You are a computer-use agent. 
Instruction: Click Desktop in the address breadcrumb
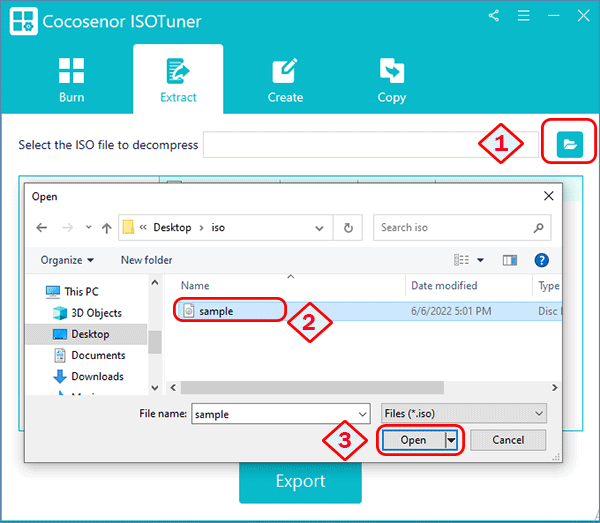coord(172,228)
